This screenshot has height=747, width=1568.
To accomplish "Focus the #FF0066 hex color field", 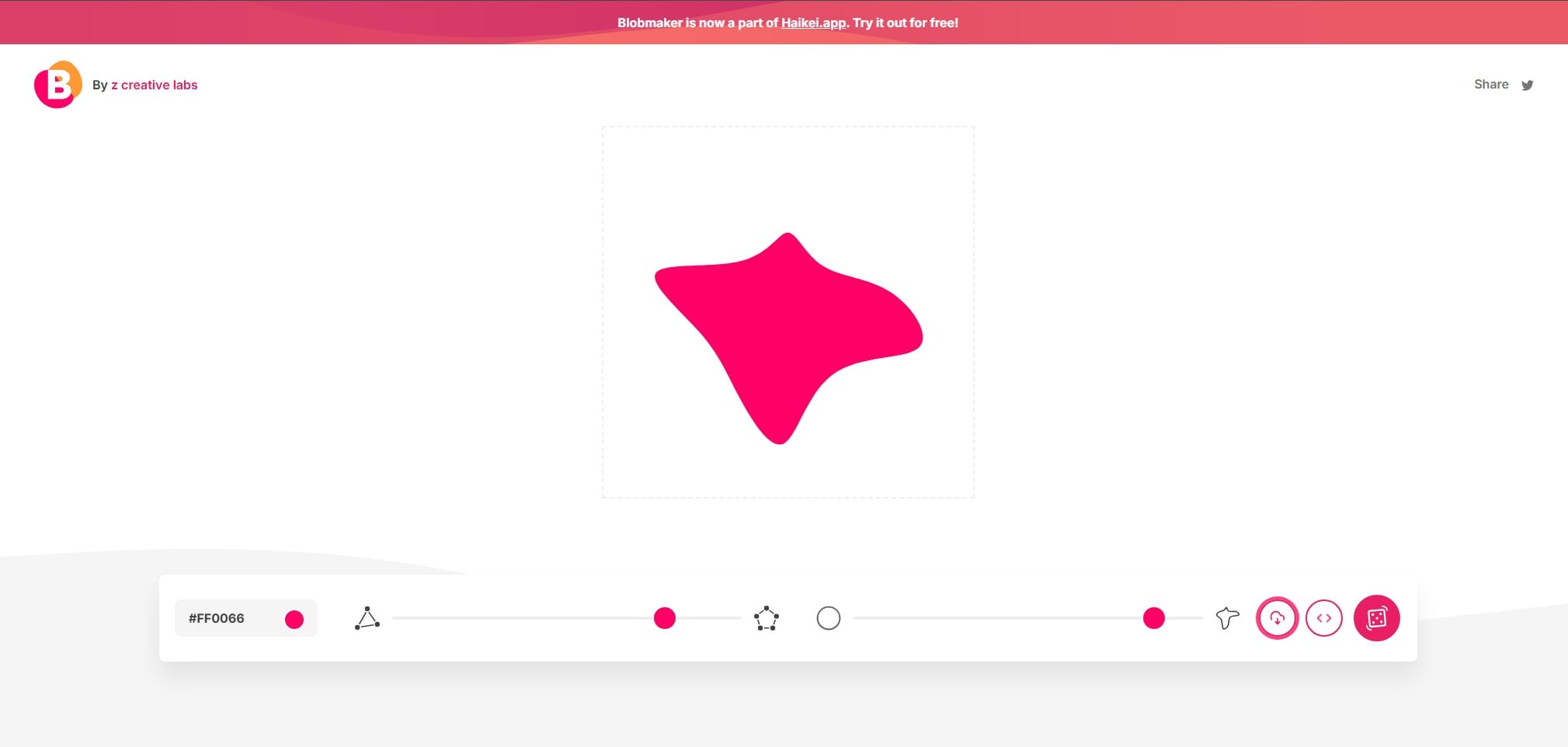I will (225, 619).
